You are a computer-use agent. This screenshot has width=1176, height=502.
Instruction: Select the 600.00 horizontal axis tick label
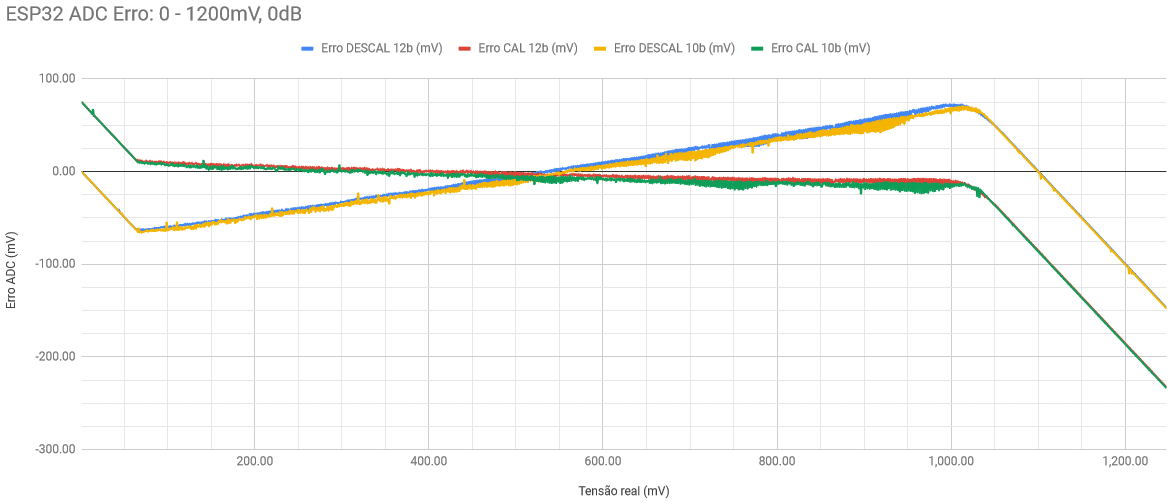(603, 462)
